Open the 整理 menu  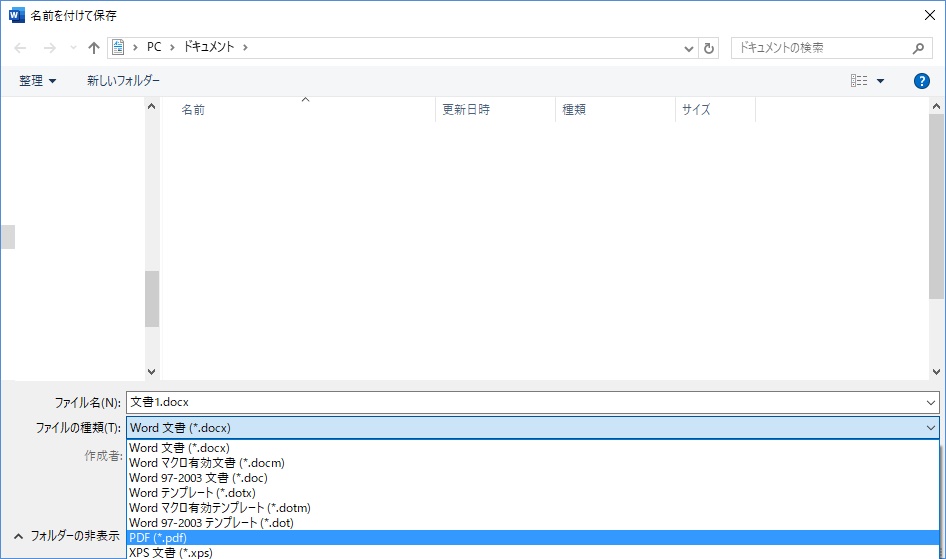pyautogui.click(x=37, y=81)
